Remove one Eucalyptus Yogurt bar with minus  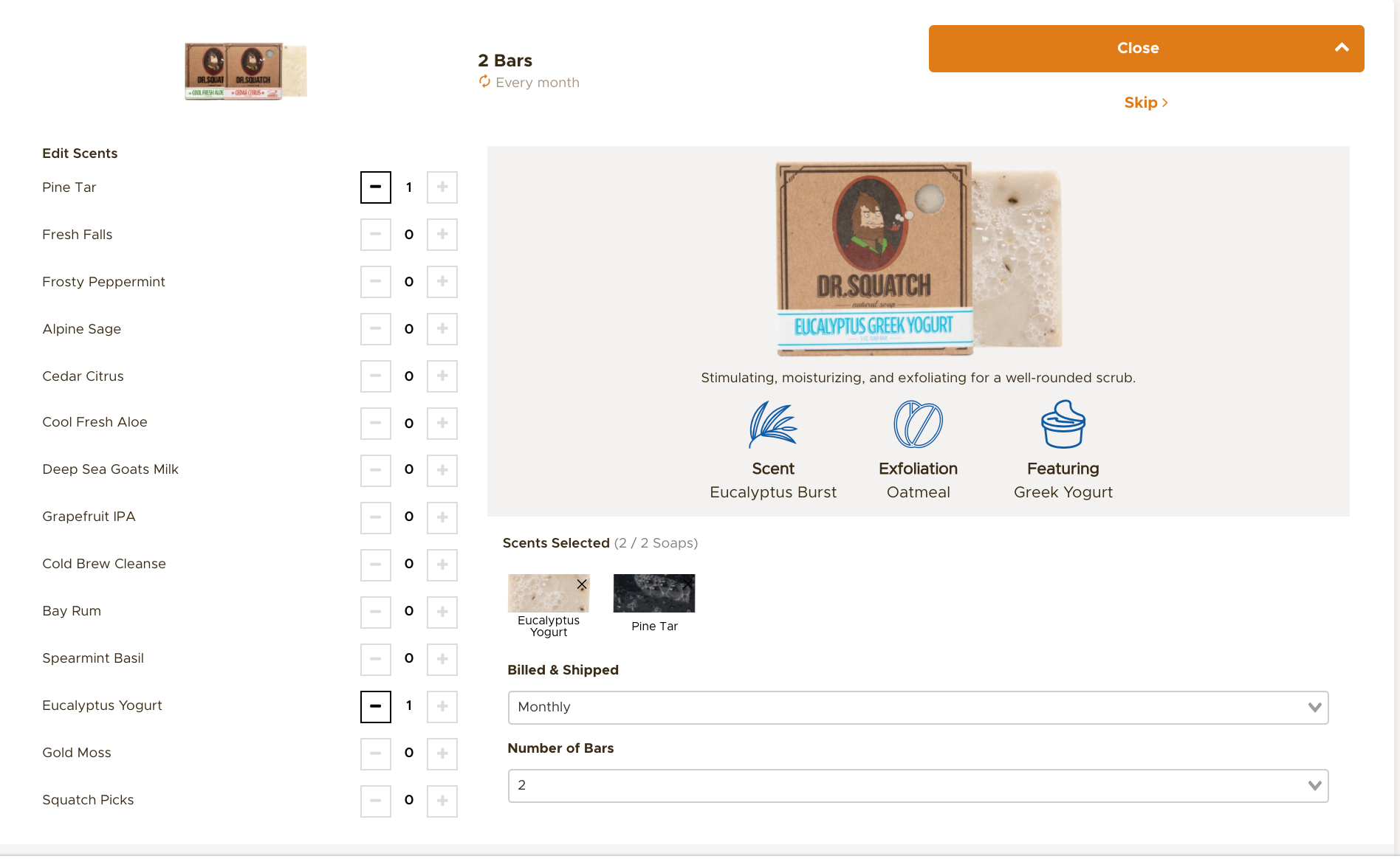point(376,707)
